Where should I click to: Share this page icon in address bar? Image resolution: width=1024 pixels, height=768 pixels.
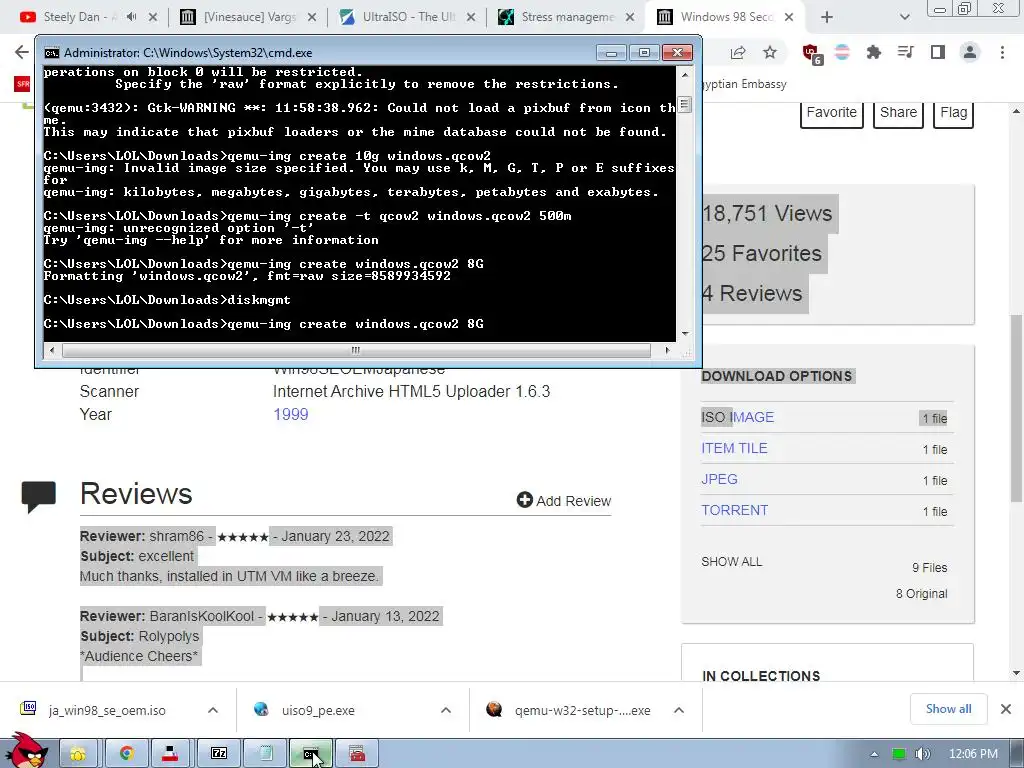tap(738, 52)
